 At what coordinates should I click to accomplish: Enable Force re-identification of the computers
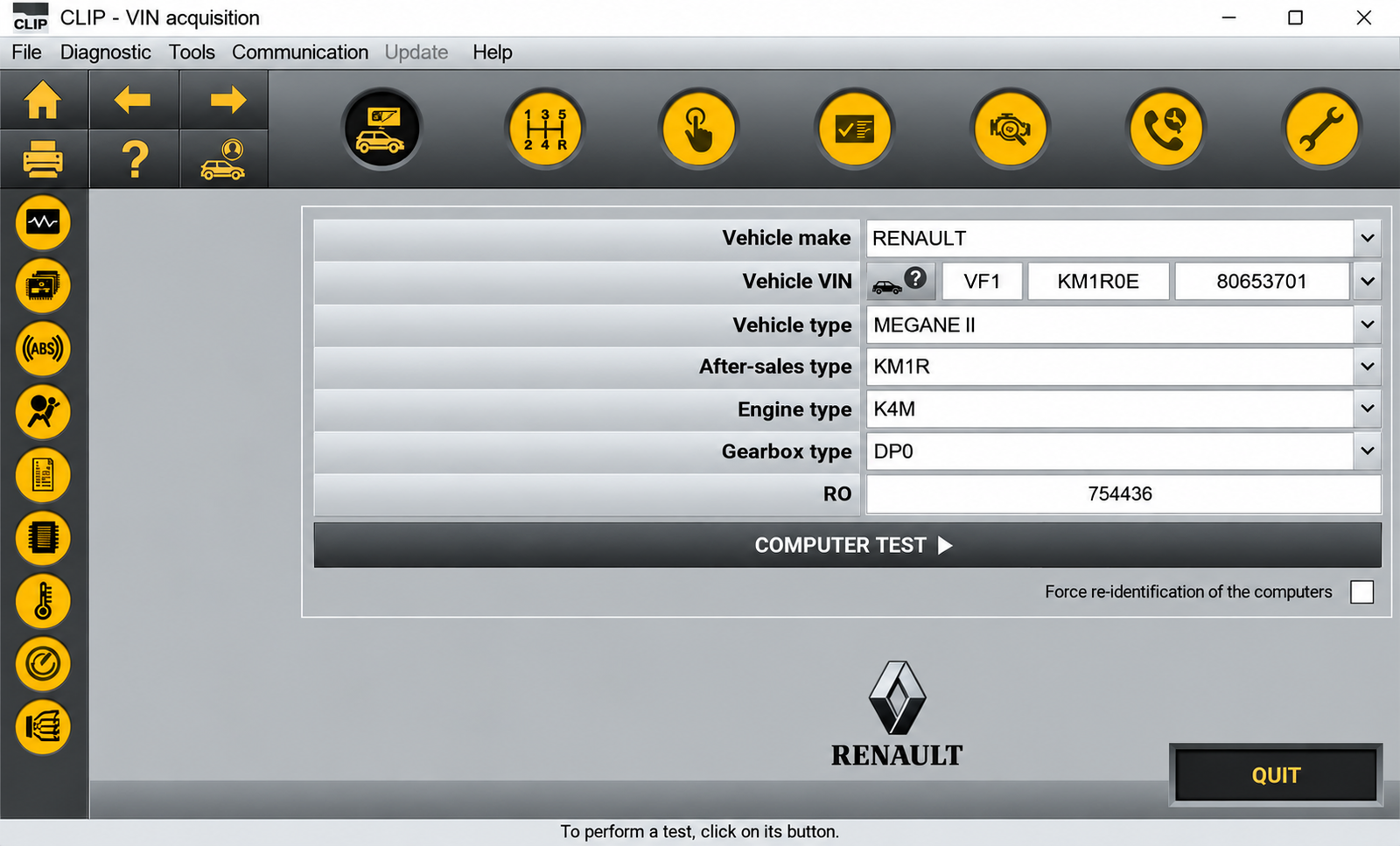click(1361, 592)
